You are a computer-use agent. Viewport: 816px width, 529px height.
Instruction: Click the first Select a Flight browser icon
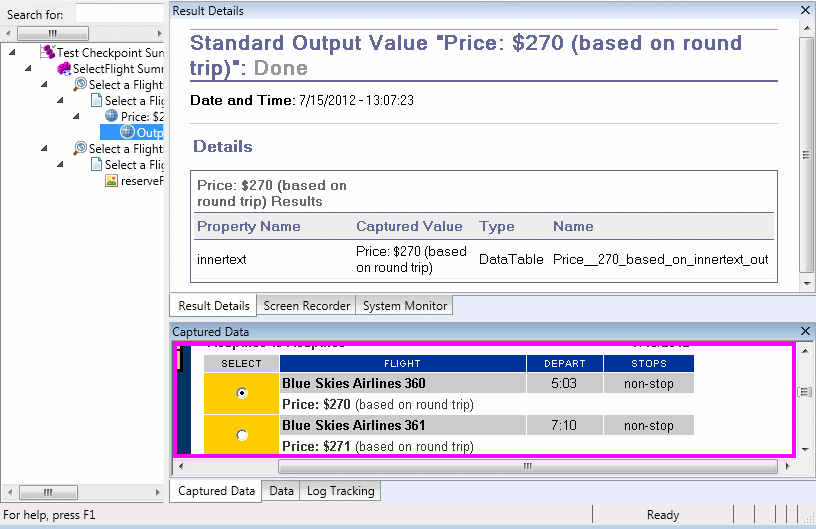(x=80, y=84)
